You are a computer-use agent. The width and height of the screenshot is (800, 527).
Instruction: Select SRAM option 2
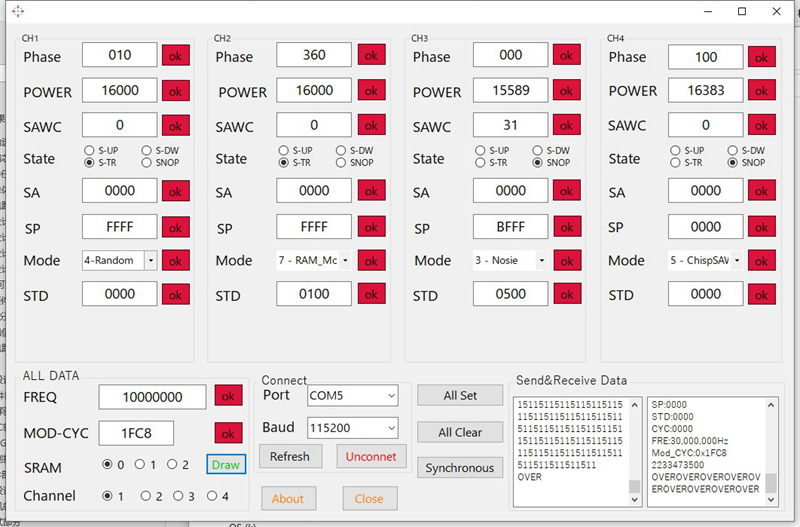point(173,465)
